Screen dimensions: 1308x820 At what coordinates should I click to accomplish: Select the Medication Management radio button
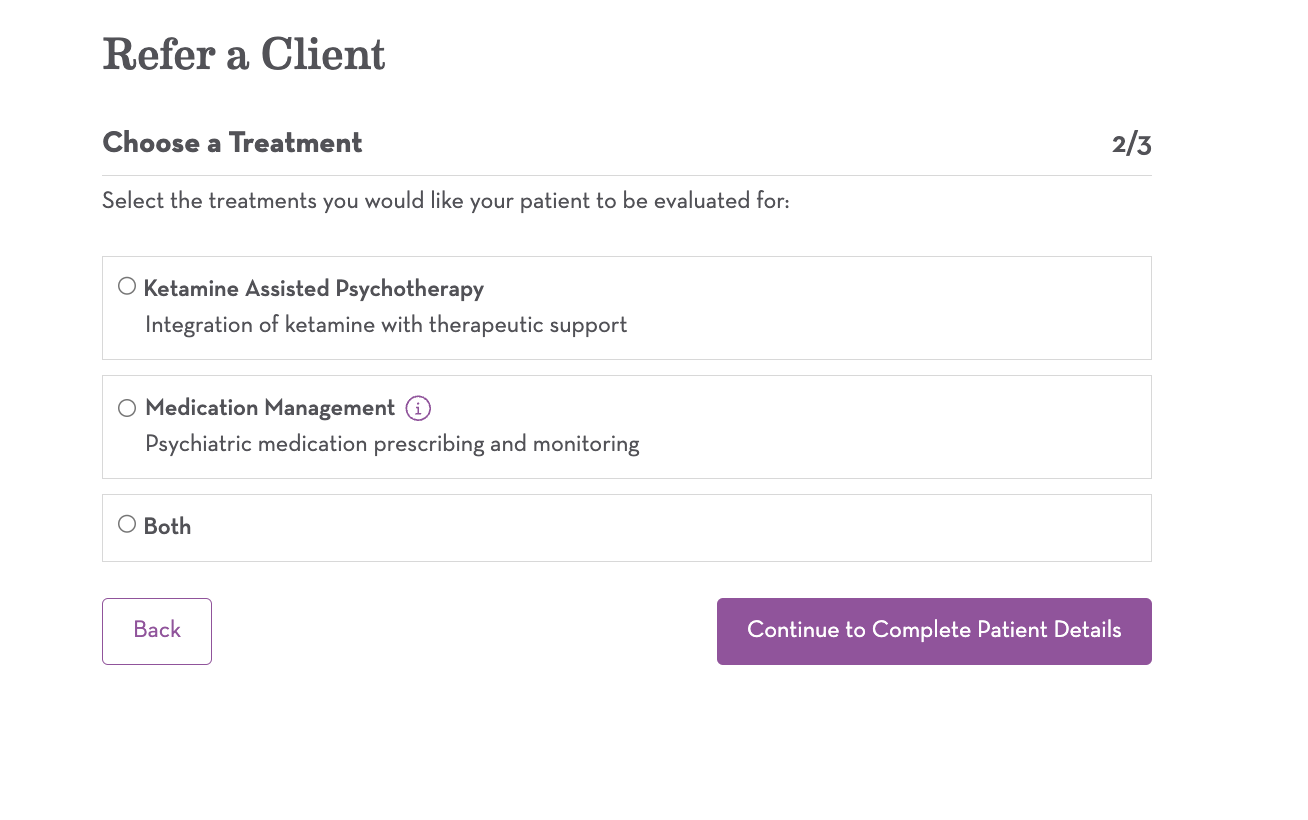click(127, 408)
